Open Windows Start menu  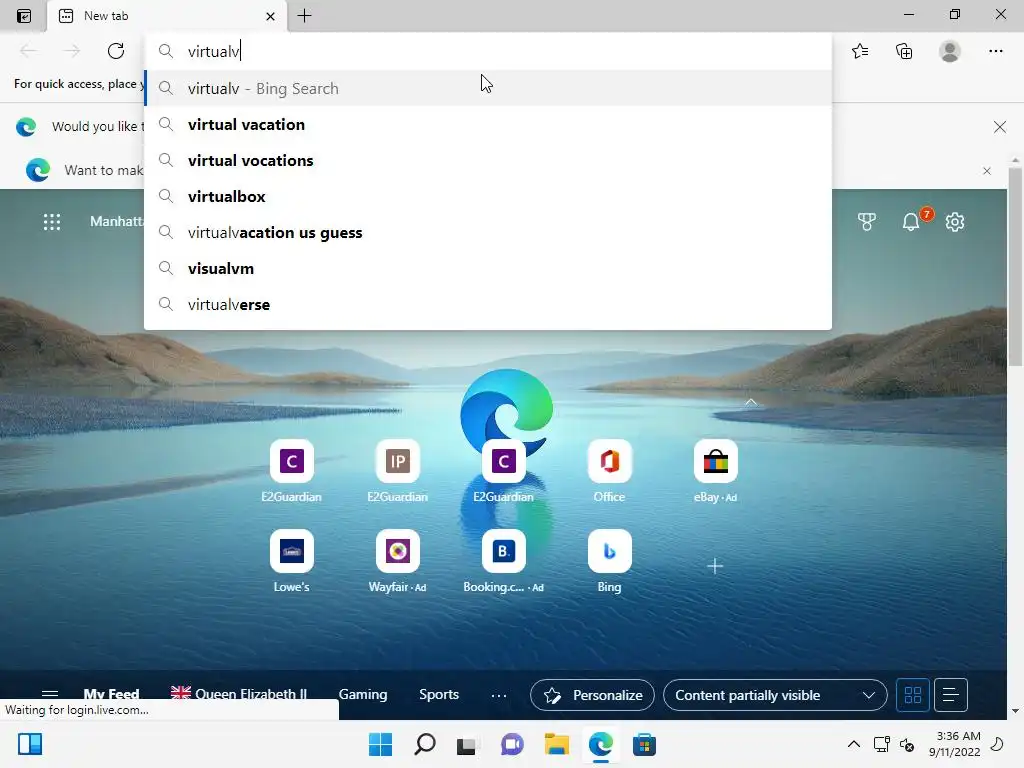380,744
